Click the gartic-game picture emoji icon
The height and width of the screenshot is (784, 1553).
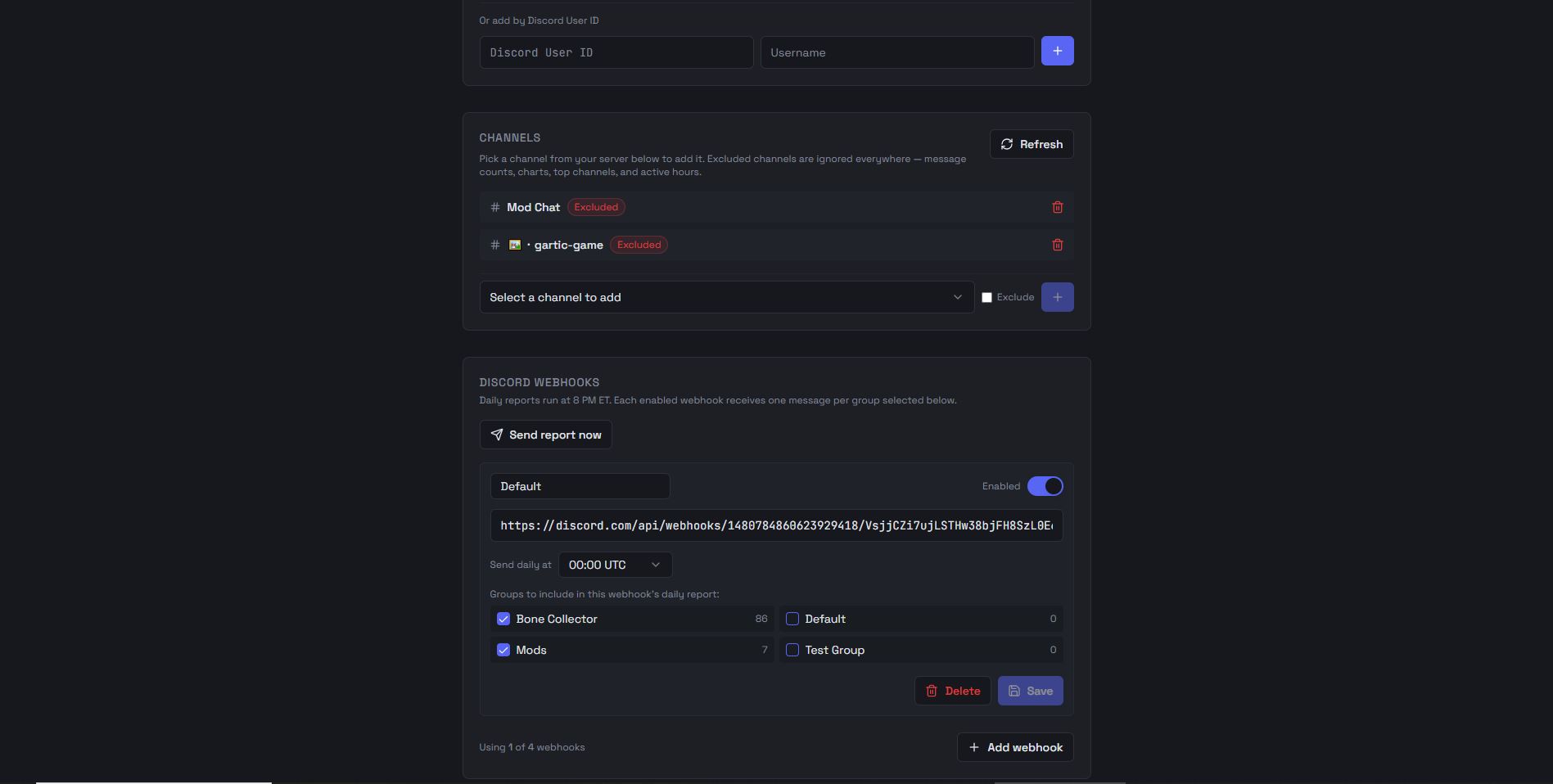pos(515,245)
